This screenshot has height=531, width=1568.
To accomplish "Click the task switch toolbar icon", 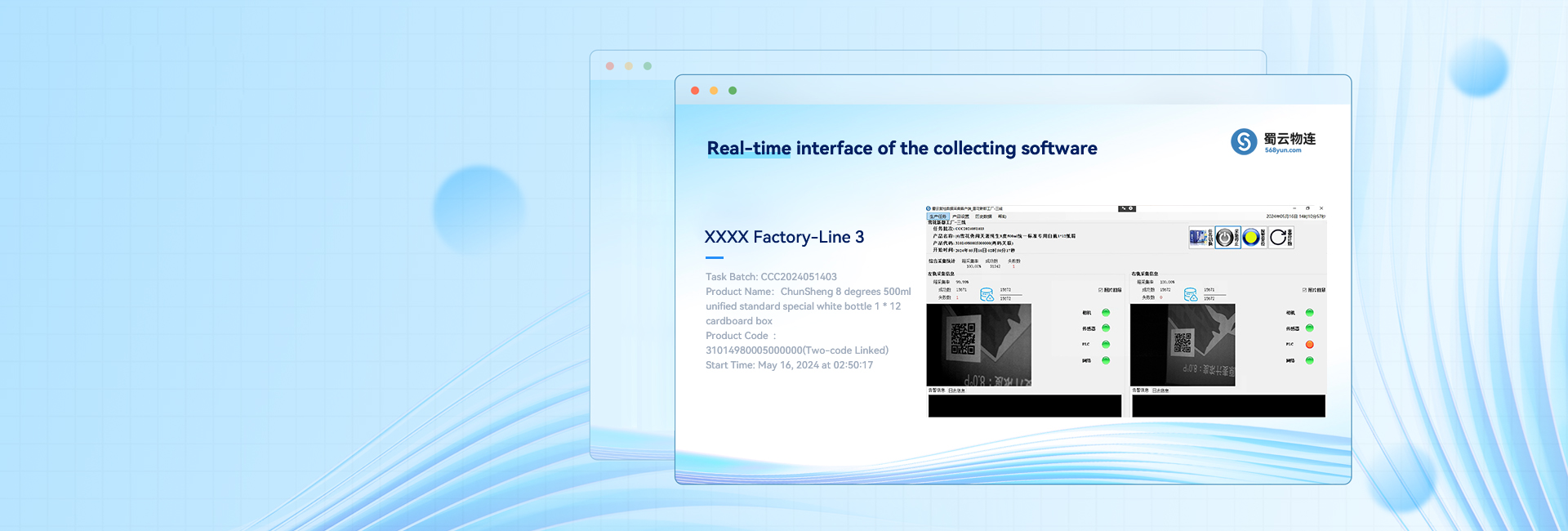I will 1199,238.
